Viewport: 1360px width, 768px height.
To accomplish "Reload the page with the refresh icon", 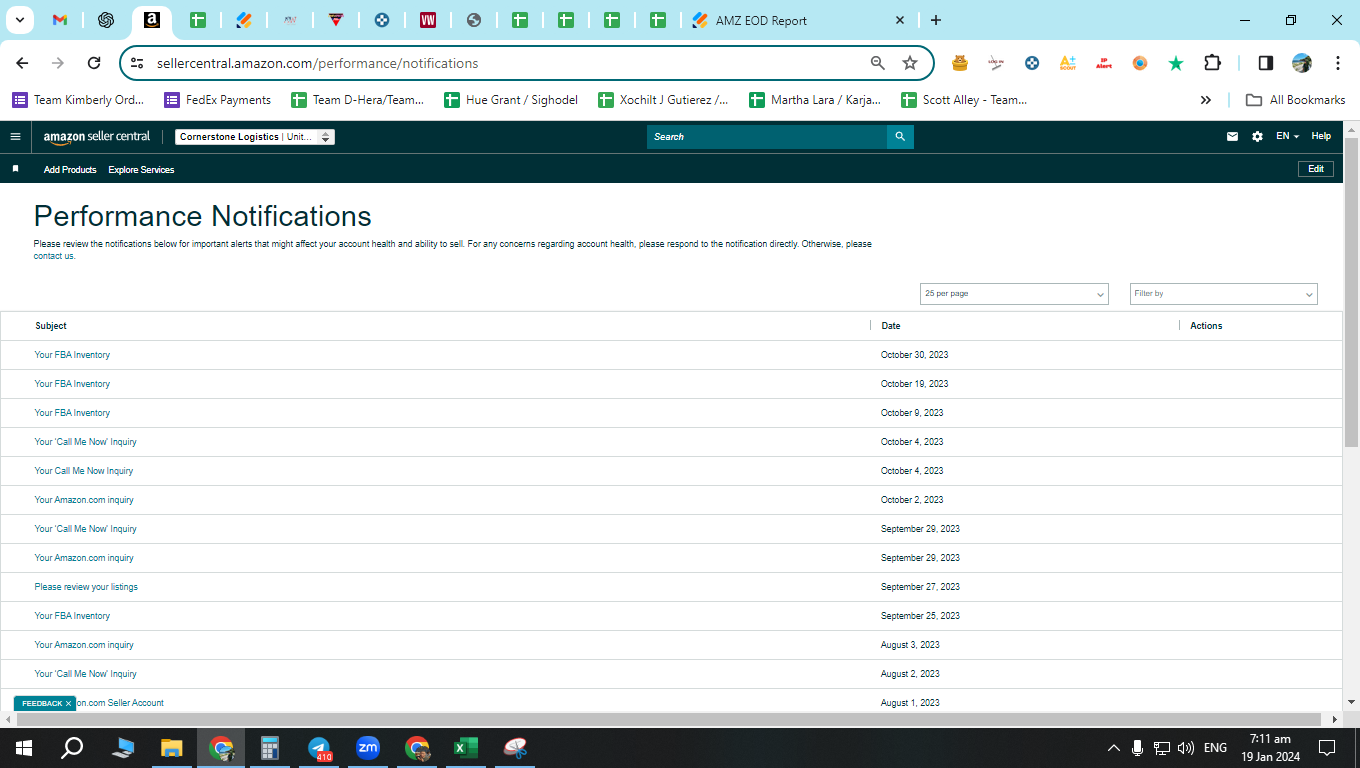I will (94, 63).
